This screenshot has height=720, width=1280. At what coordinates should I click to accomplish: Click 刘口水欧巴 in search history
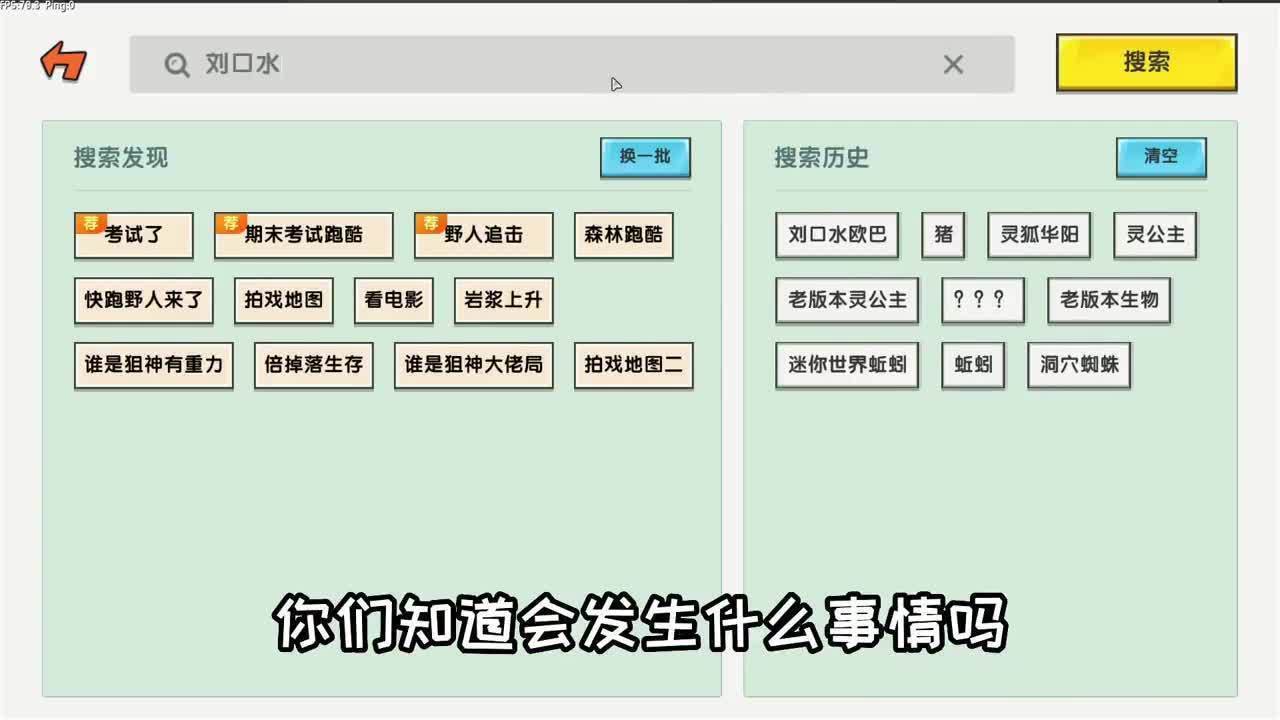click(x=837, y=235)
